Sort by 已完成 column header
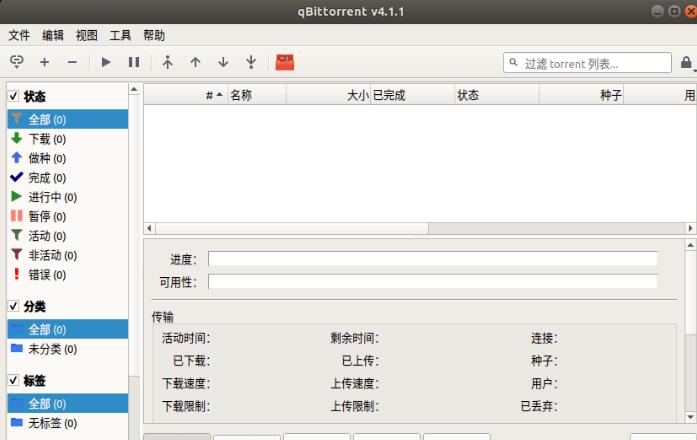 click(413, 95)
